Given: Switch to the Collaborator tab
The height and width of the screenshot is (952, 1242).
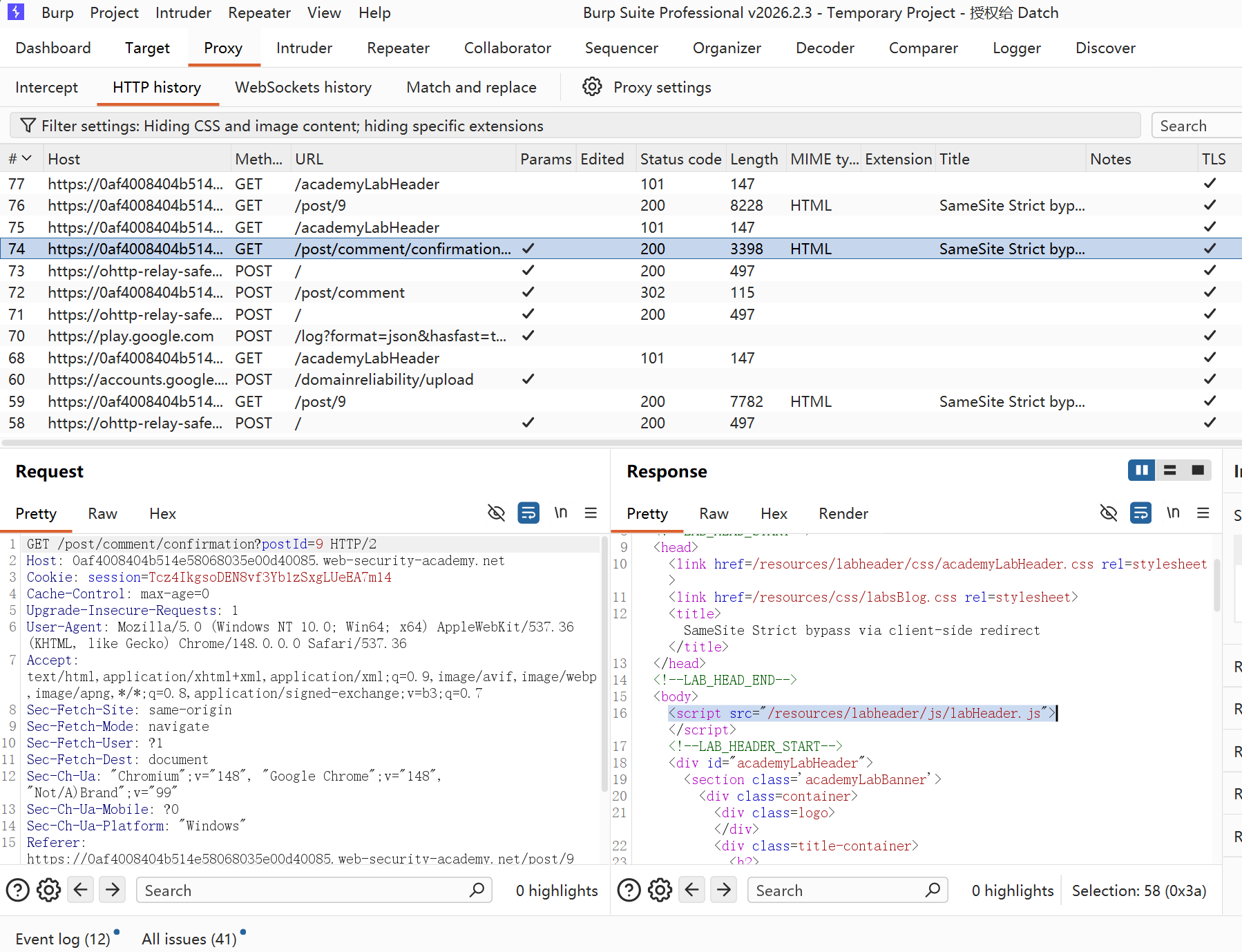Looking at the screenshot, I should (508, 48).
